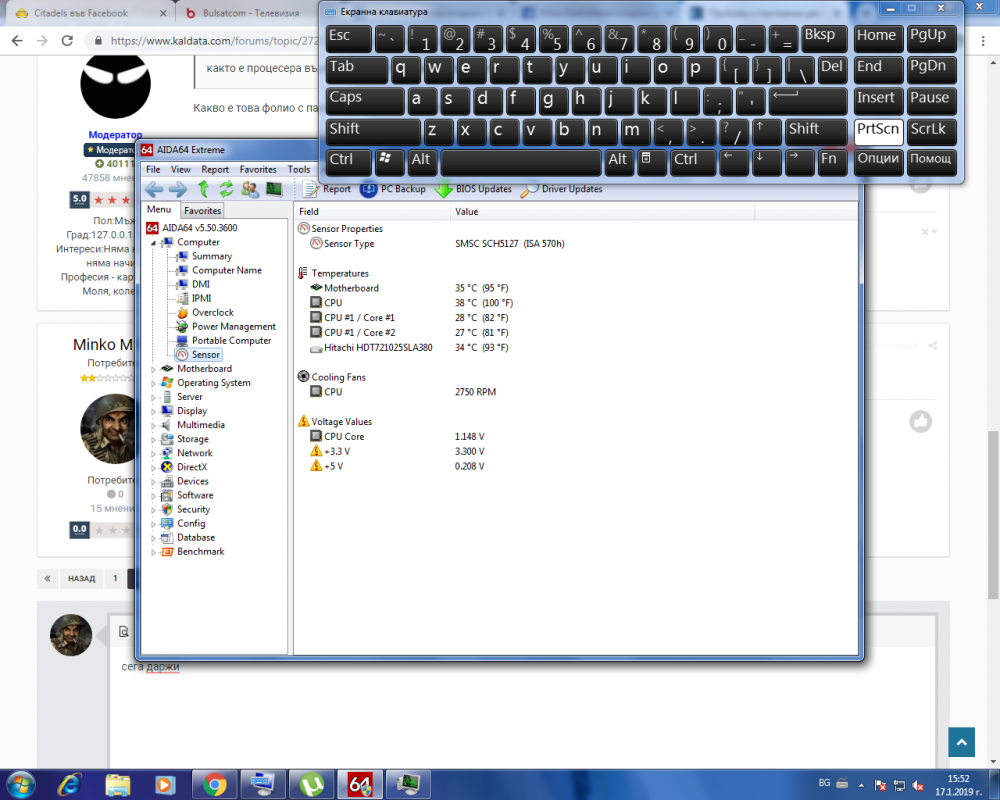1000x800 pixels.
Task: Click Driver Updates in the toolbar
Action: [x=561, y=189]
